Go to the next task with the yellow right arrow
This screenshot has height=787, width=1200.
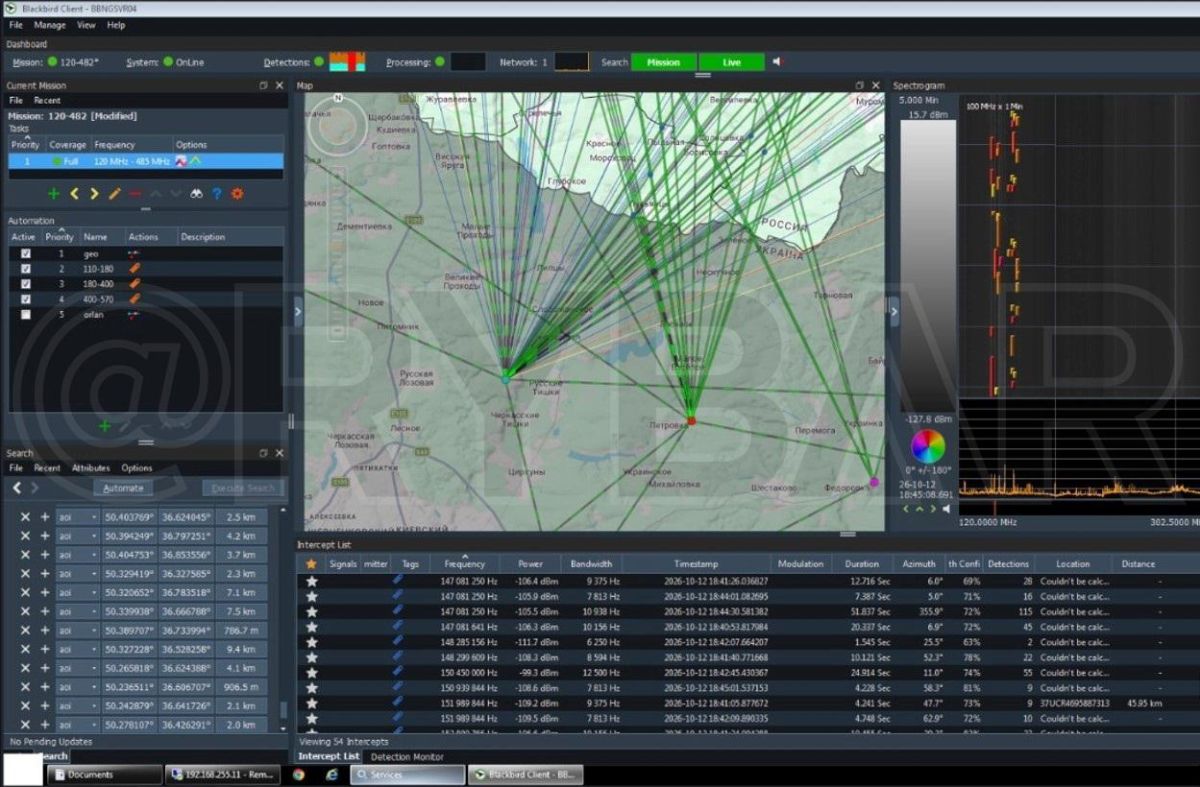[x=94, y=193]
